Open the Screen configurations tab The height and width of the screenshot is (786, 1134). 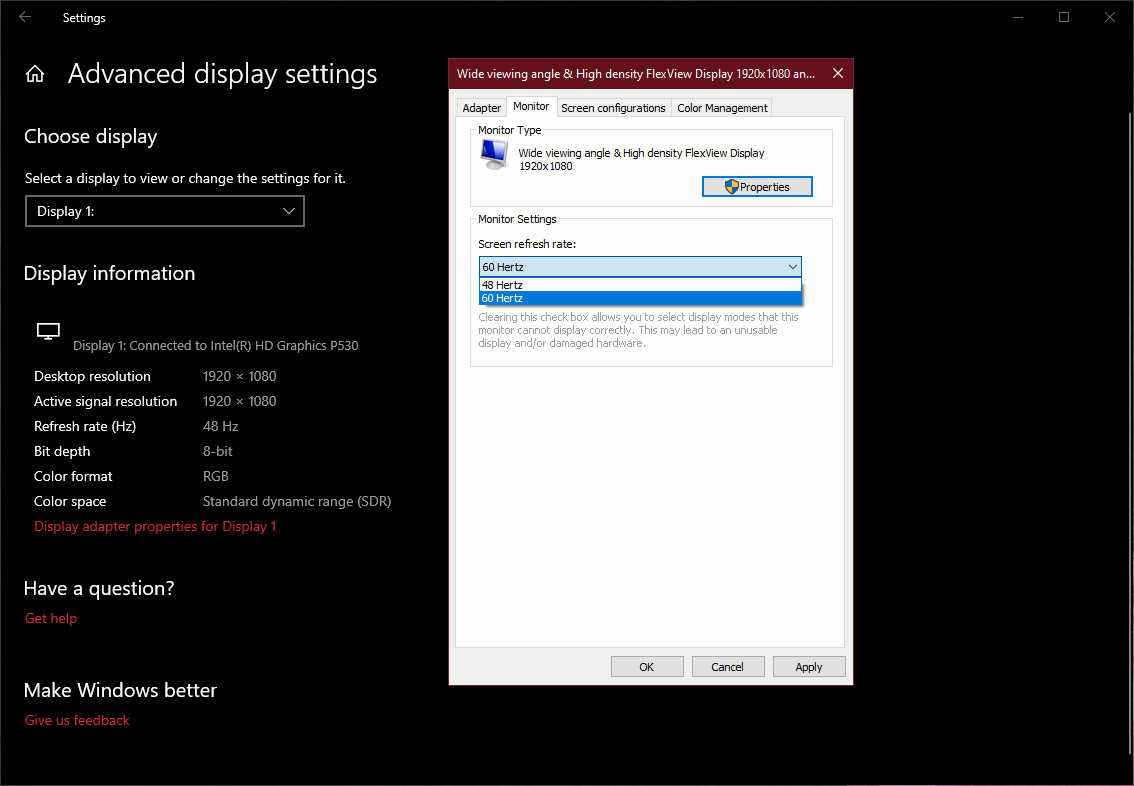[x=613, y=108]
